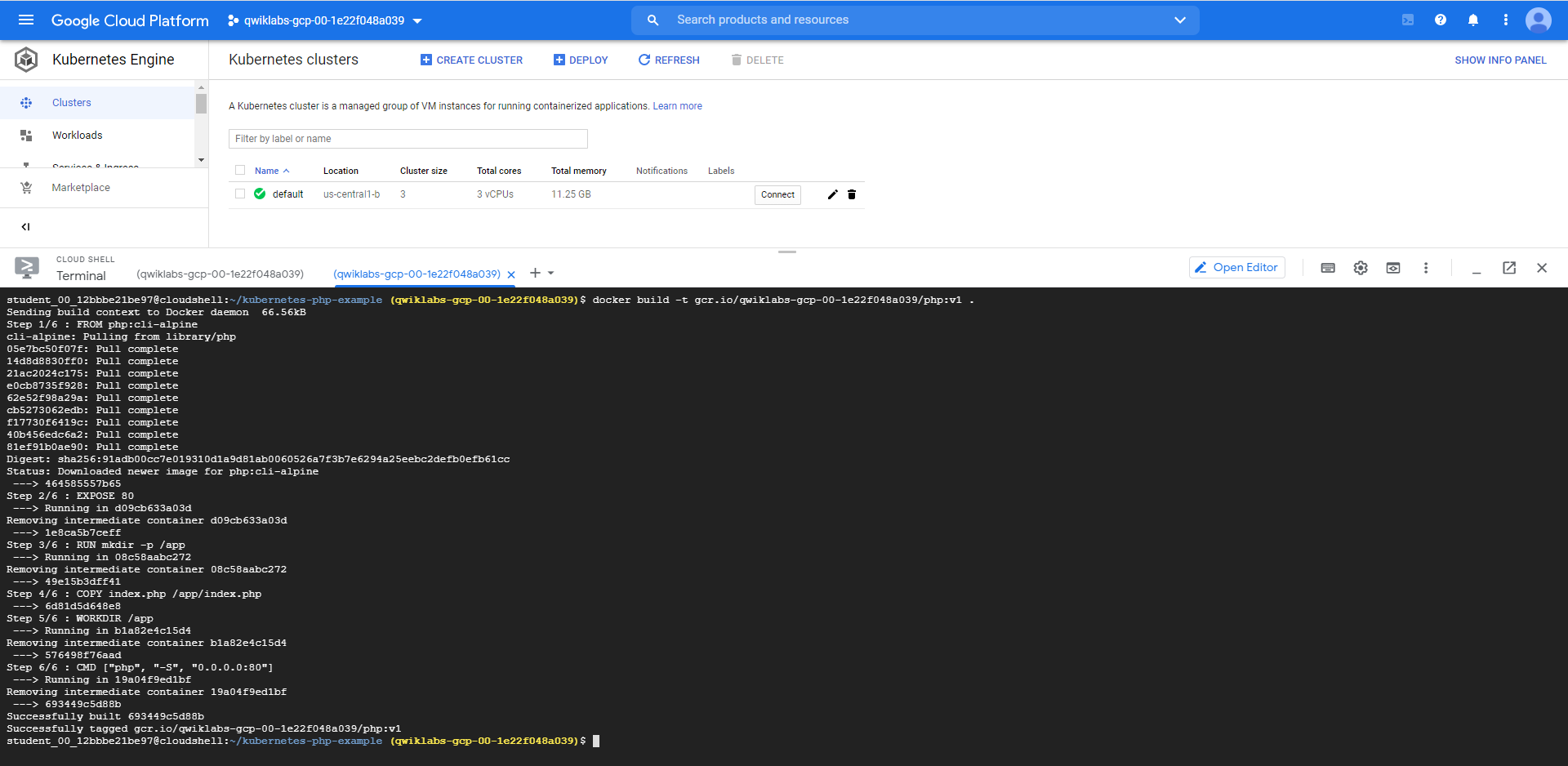This screenshot has height=766, width=1568.
Task: Click the Search products and resources field
Action: coord(915,20)
